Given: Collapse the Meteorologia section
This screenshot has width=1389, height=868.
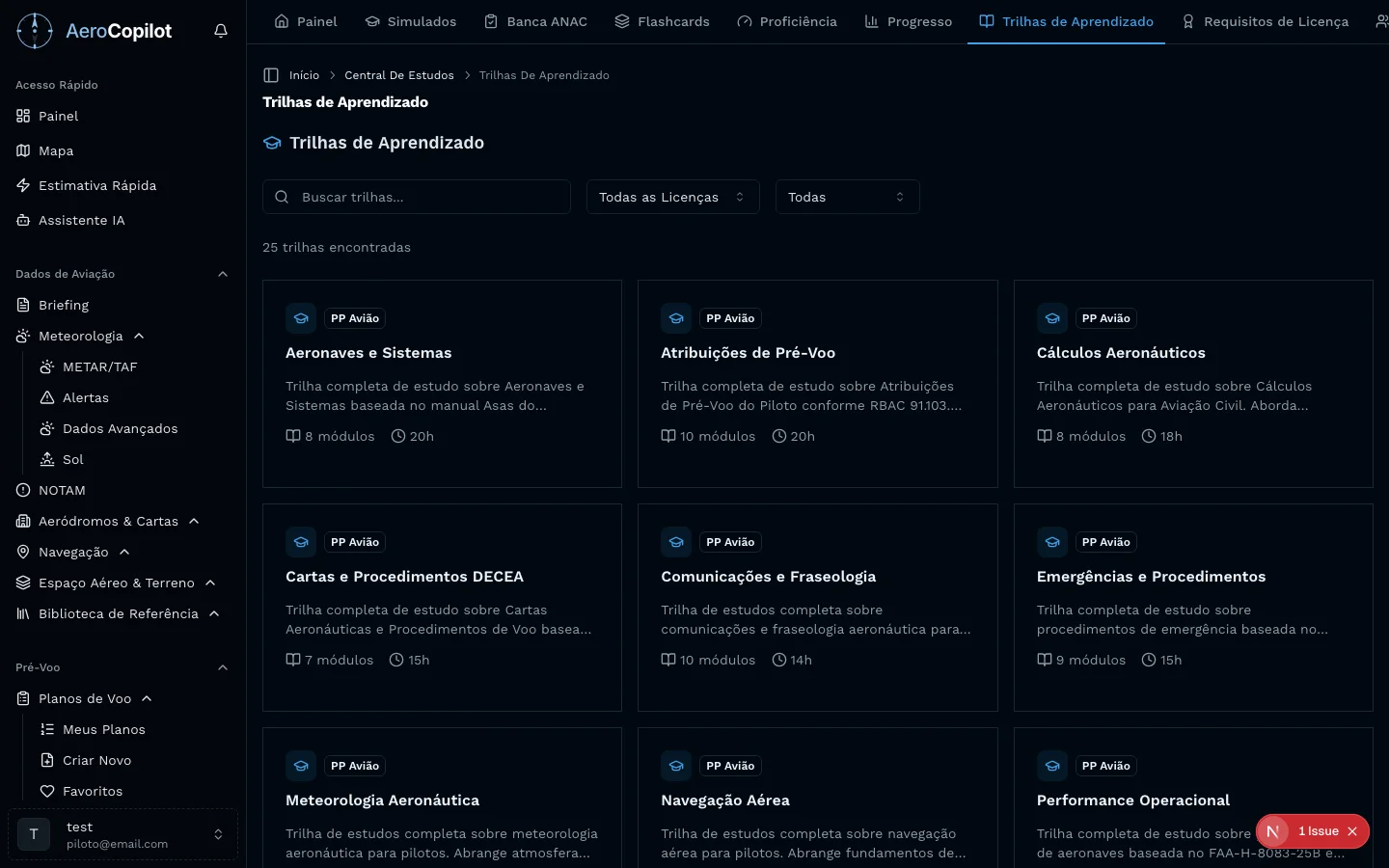Looking at the screenshot, I should coord(139,336).
